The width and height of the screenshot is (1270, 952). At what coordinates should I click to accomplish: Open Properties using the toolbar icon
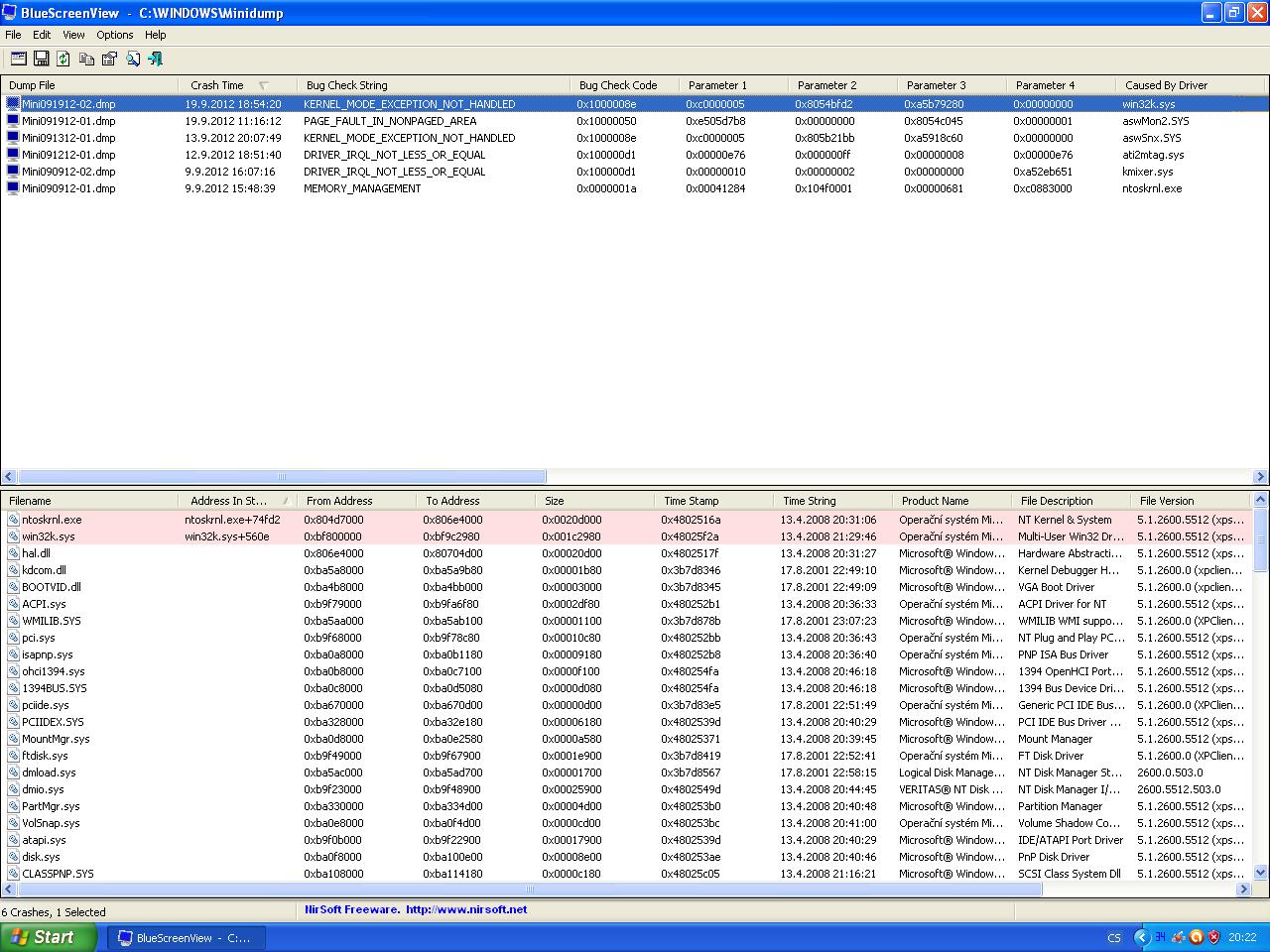pyautogui.click(x=109, y=59)
